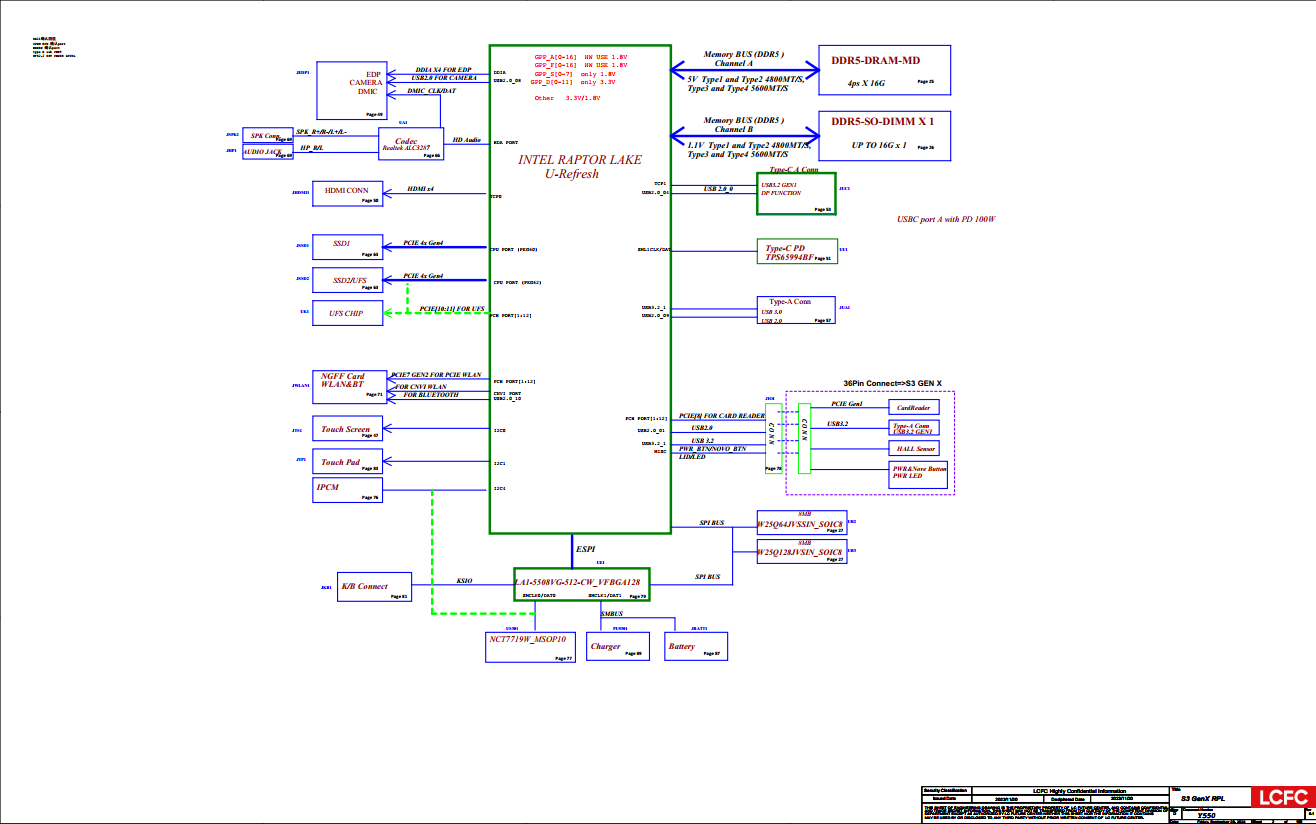Click the 'SPK R+/R-/L+/L-' label
The height and width of the screenshot is (824, 1316).
click(322, 132)
